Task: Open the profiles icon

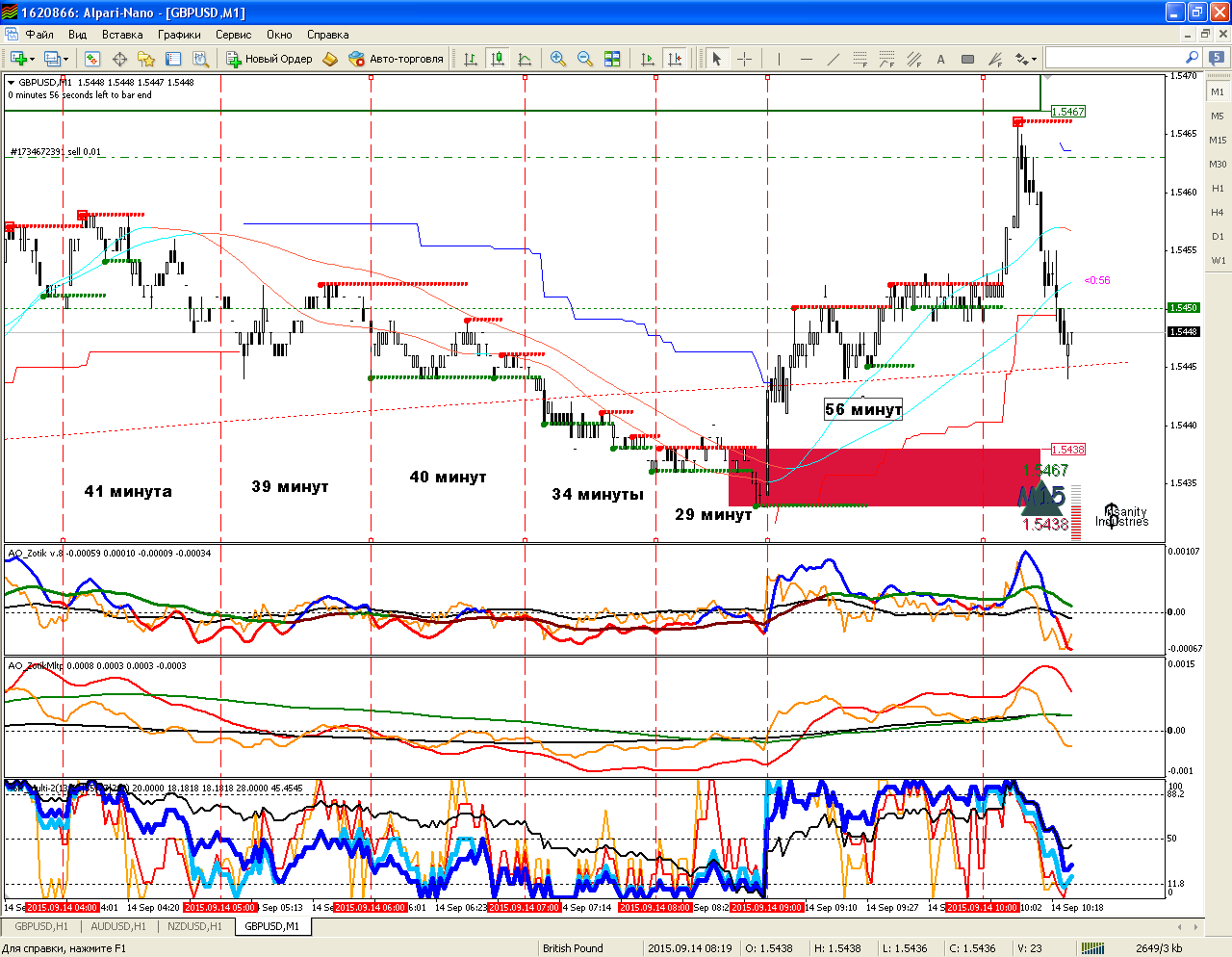Action: (53, 59)
